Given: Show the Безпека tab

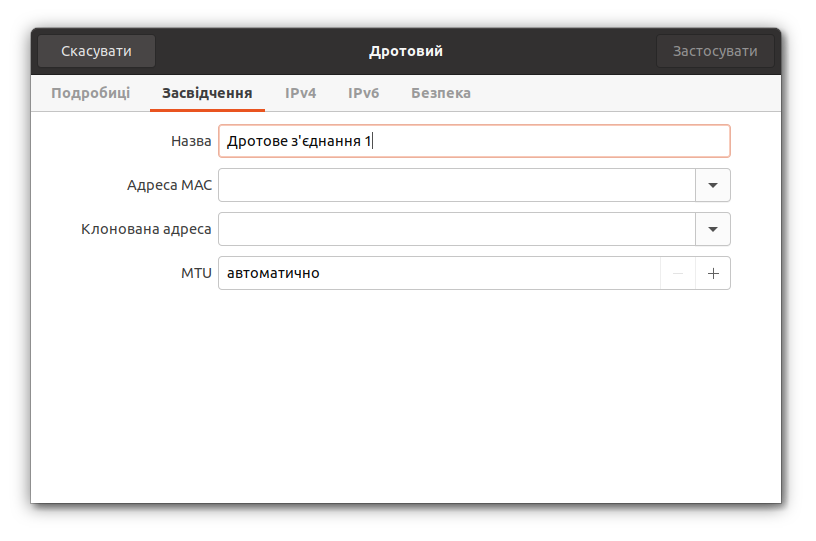Looking at the screenshot, I should [x=441, y=93].
